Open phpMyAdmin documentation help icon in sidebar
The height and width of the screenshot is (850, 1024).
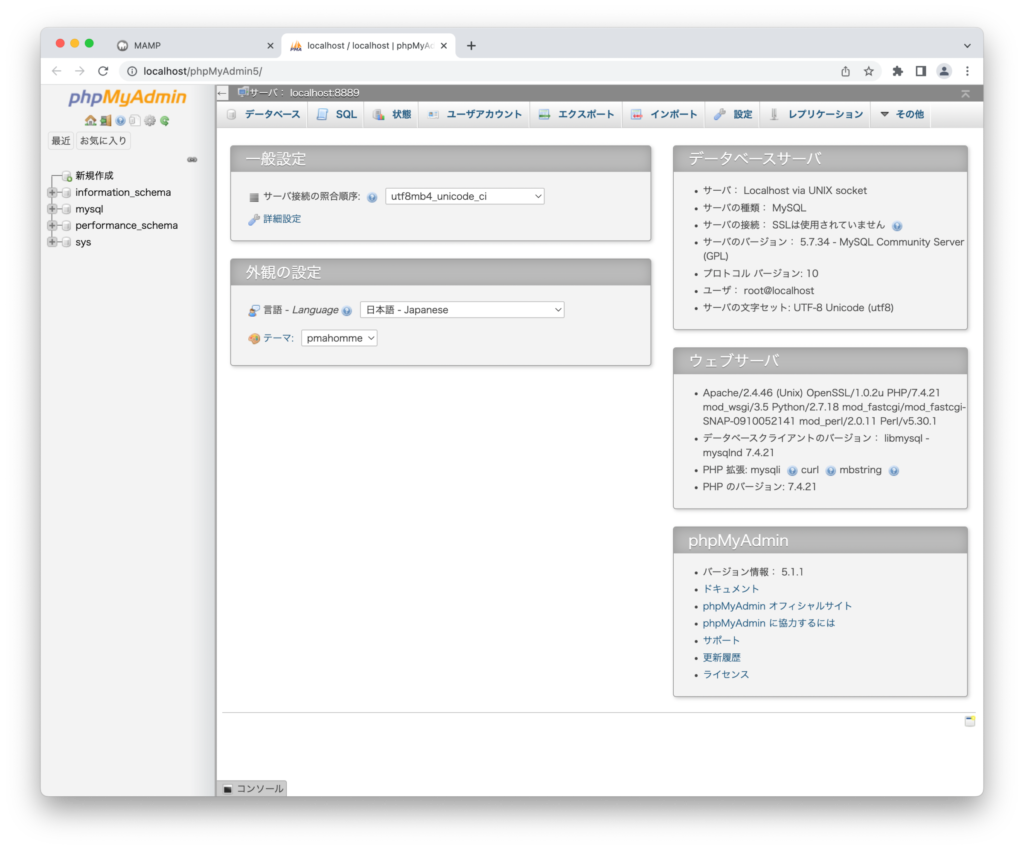120,121
